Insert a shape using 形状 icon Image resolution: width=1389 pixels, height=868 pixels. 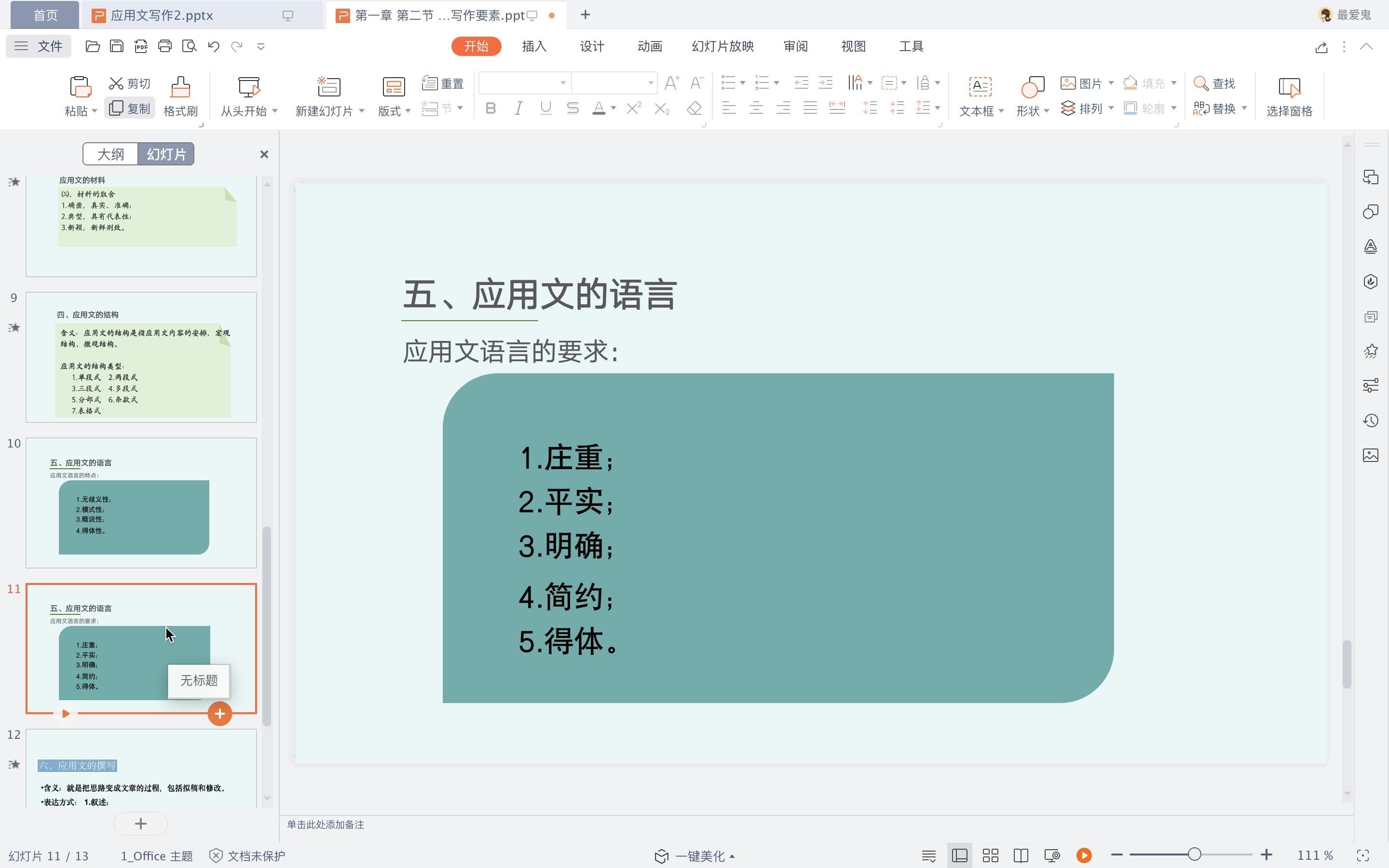tap(1033, 87)
